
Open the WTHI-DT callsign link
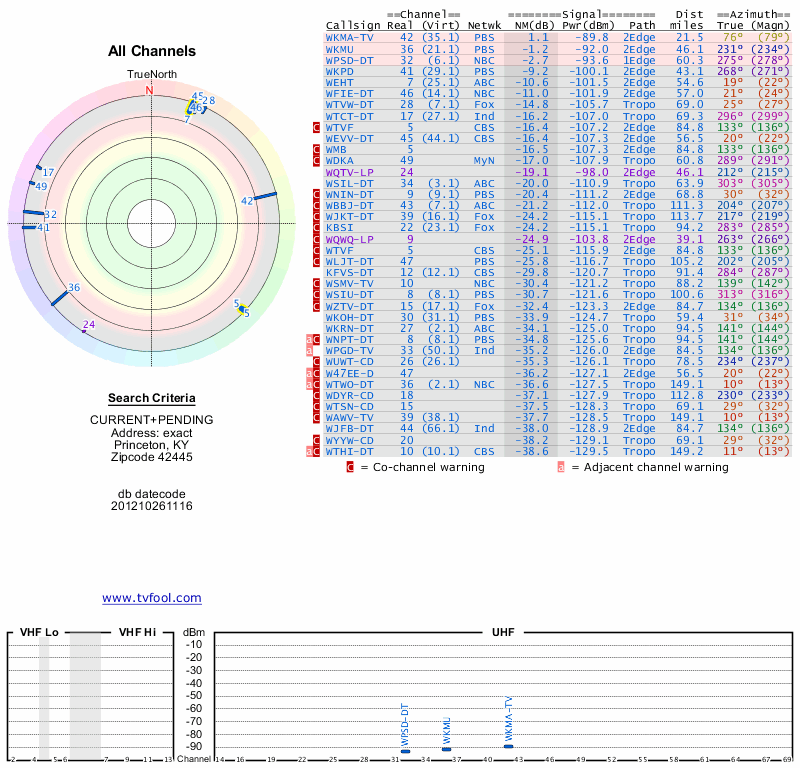351,452
